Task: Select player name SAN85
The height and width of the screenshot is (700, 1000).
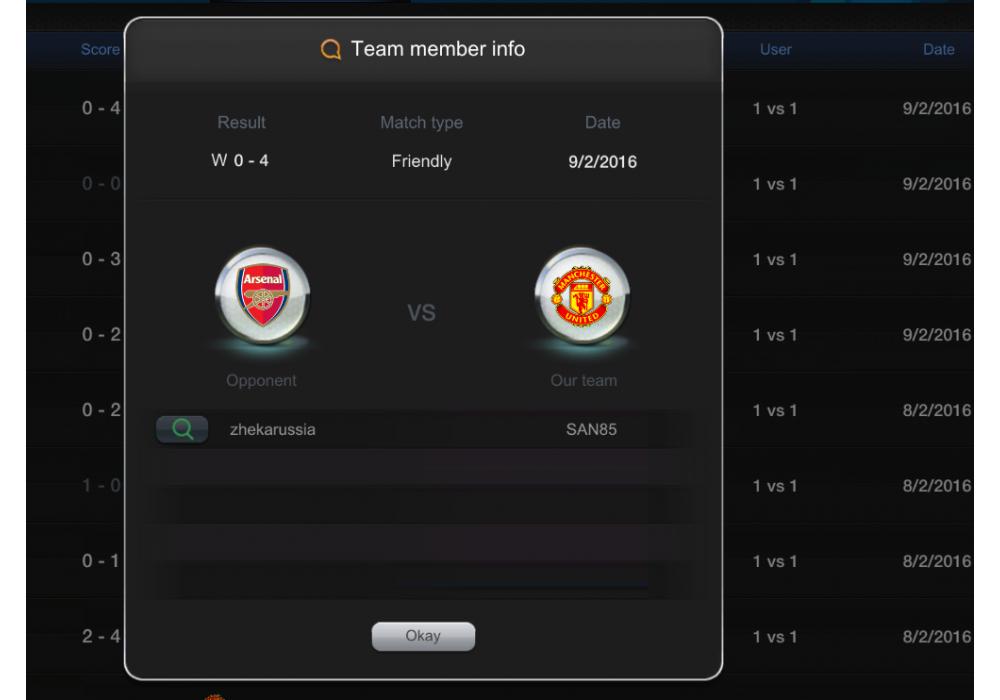Action: point(591,430)
